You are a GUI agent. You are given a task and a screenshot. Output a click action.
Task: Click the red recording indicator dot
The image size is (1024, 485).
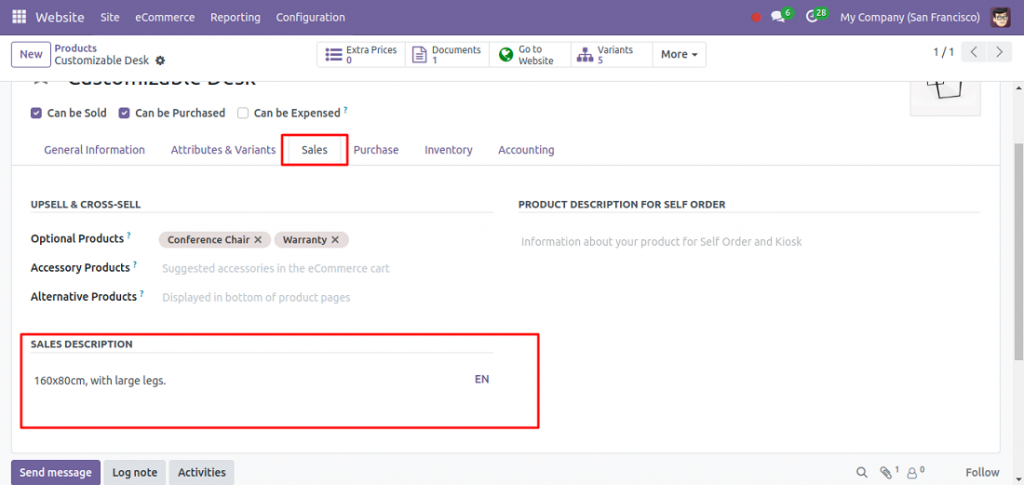pos(756,18)
